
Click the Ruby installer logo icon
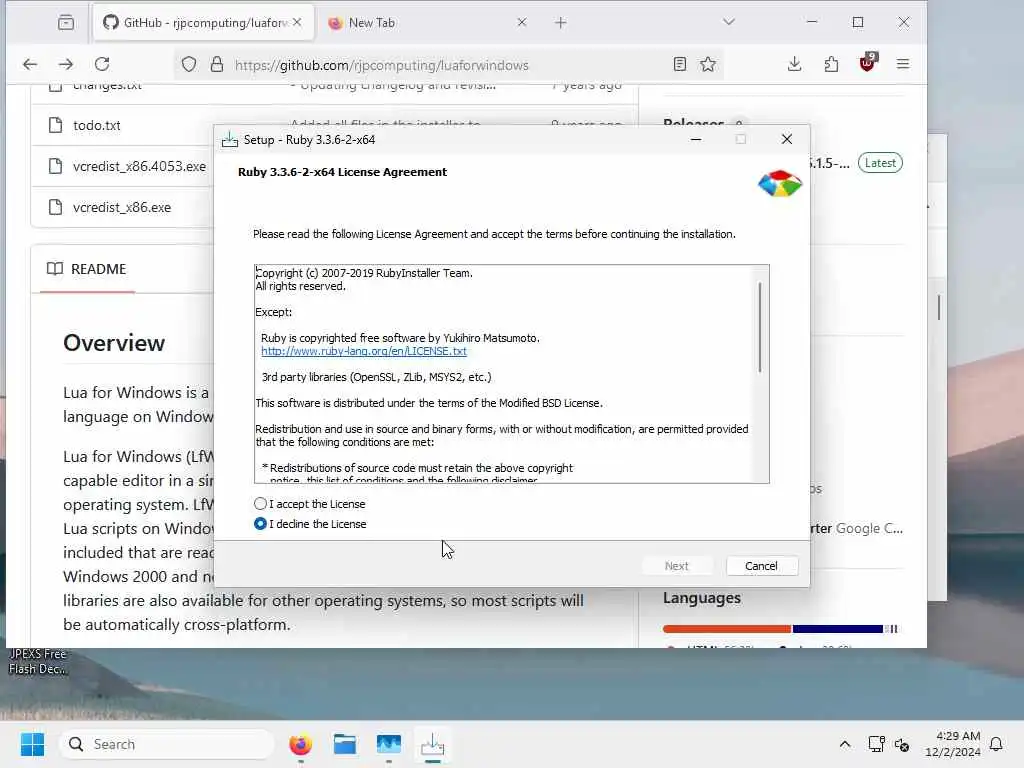pos(780,184)
